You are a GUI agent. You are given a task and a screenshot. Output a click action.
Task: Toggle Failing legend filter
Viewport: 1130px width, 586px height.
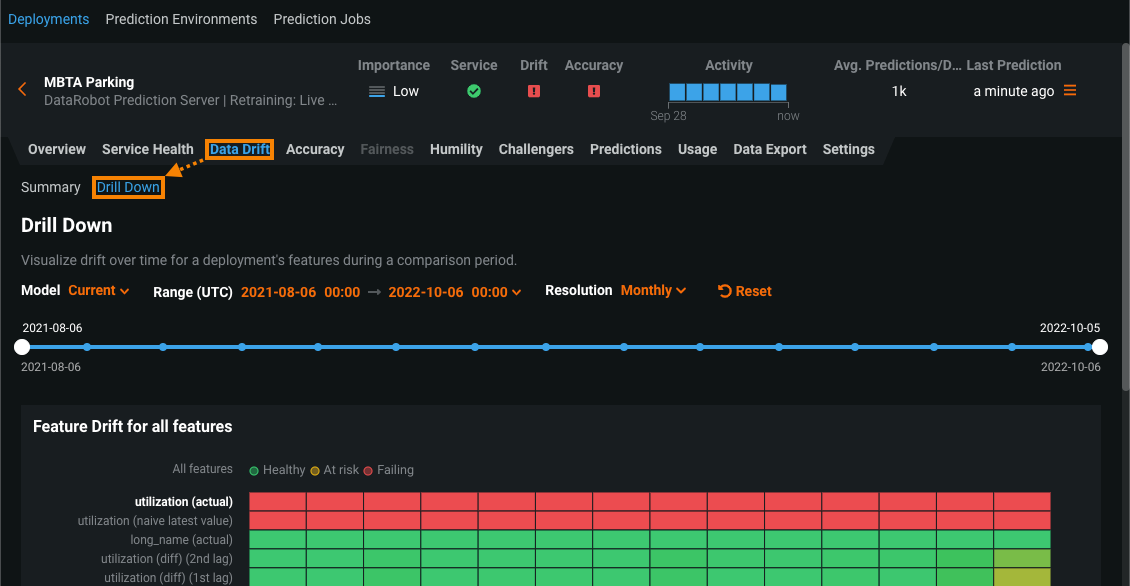point(389,470)
